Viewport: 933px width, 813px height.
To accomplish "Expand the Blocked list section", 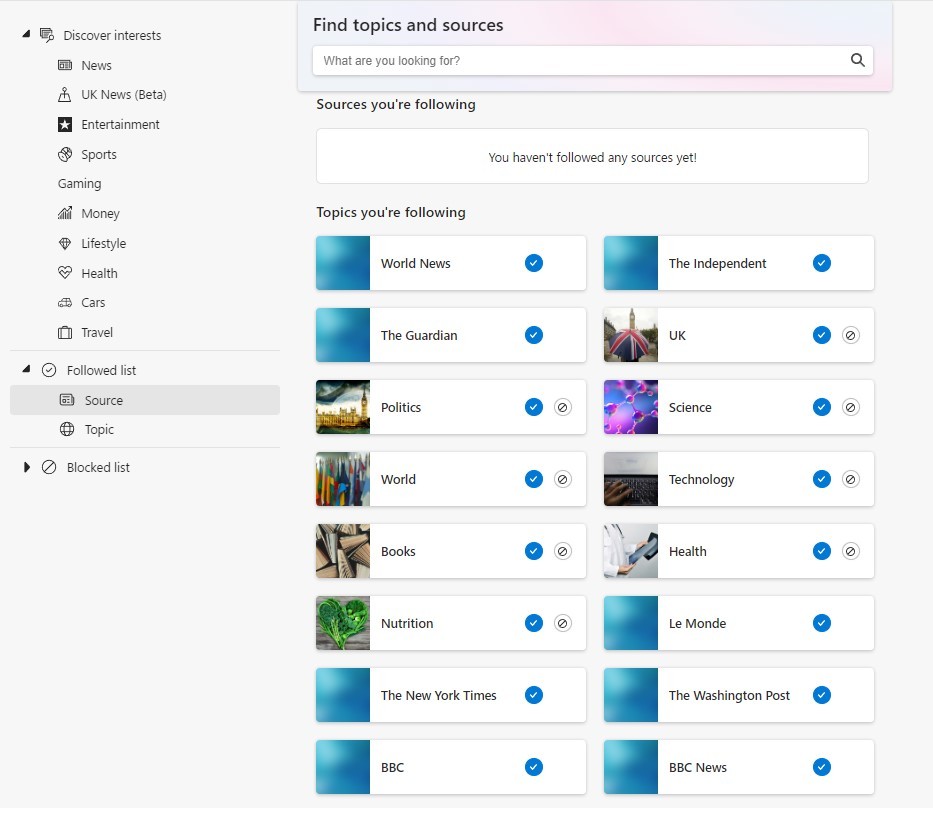I will point(26,467).
